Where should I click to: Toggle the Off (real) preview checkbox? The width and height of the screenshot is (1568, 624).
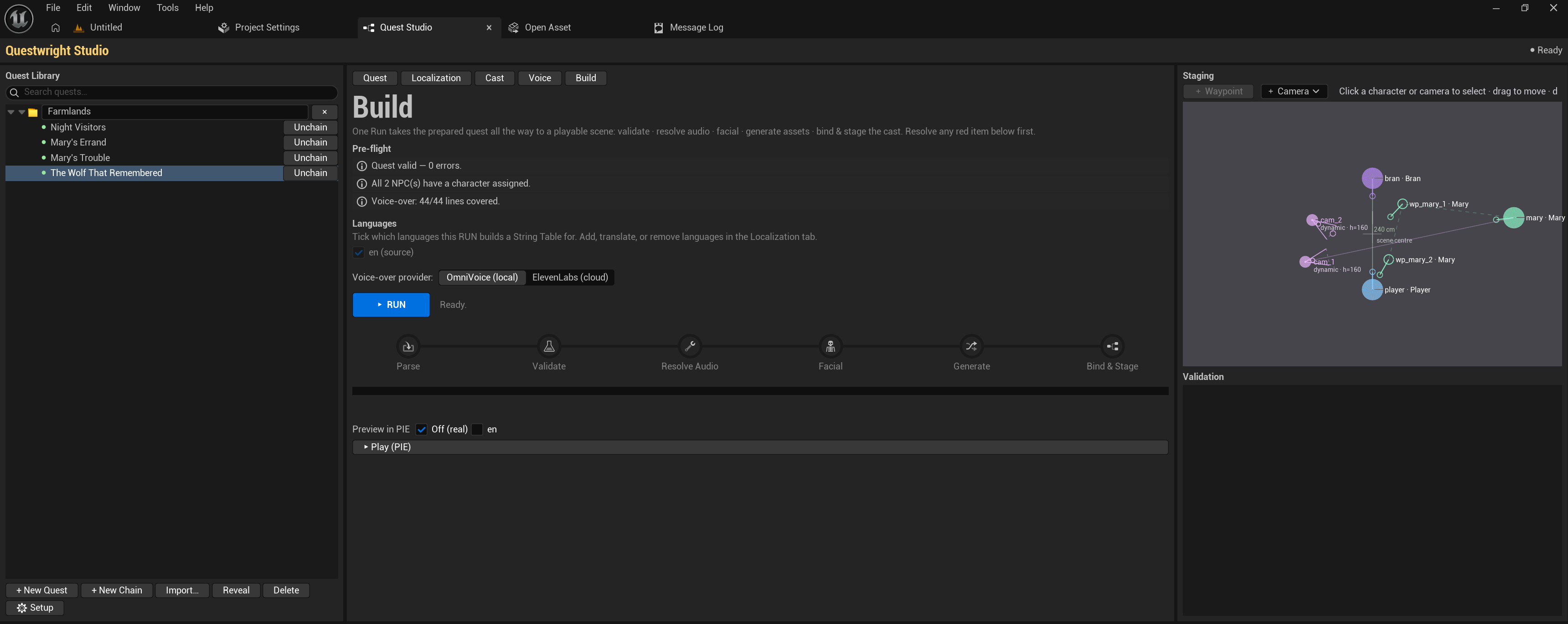coord(421,429)
